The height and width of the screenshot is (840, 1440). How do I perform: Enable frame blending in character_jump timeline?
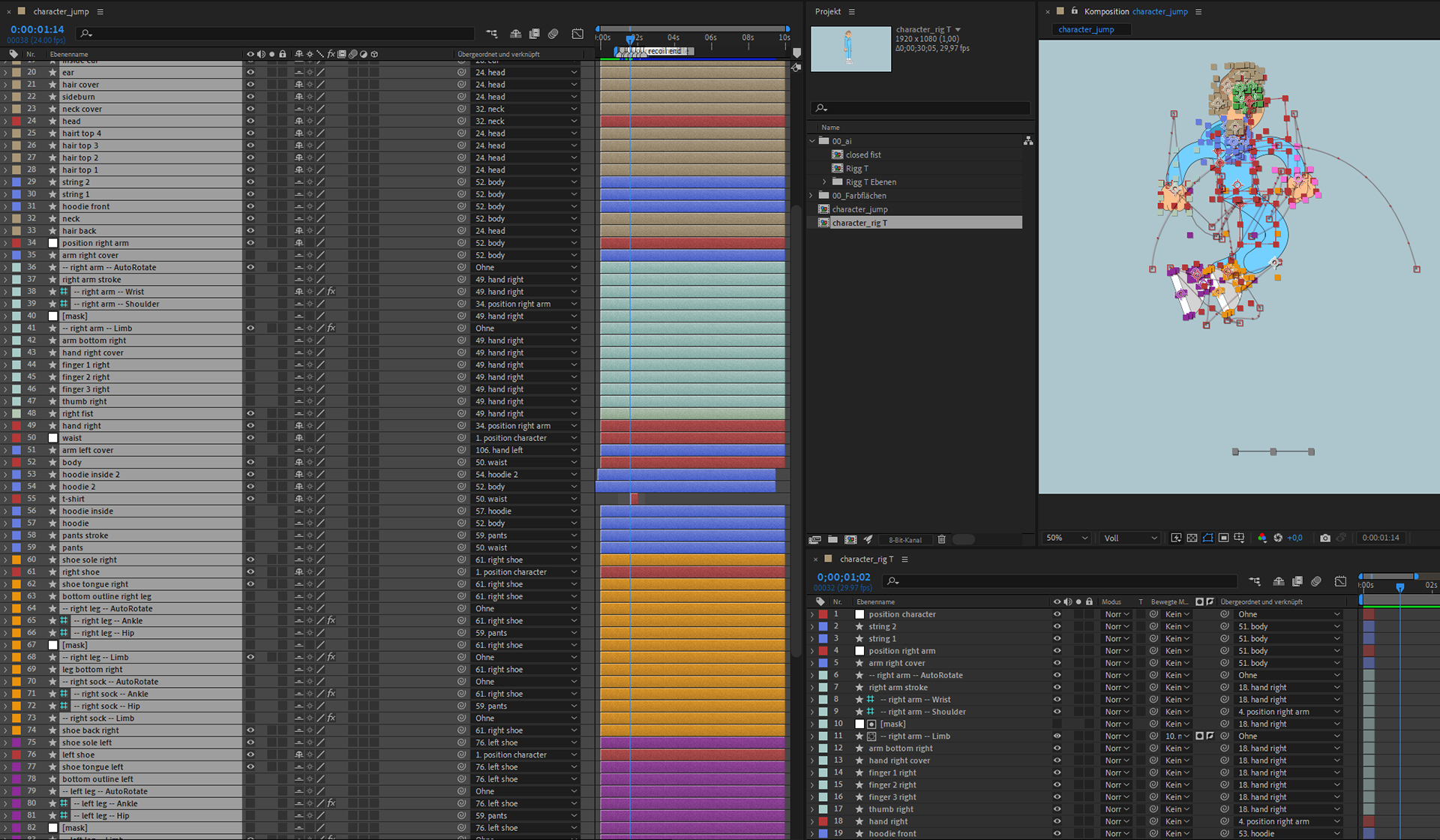535,34
